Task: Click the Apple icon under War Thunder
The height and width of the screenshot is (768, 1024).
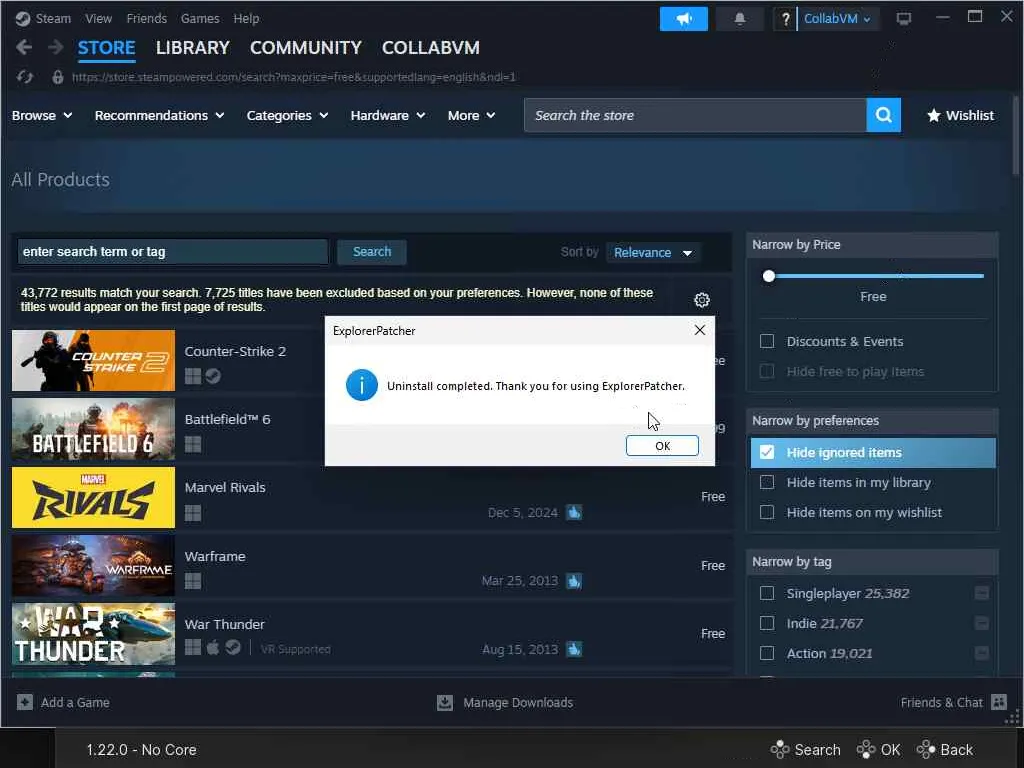Action: tap(213, 647)
